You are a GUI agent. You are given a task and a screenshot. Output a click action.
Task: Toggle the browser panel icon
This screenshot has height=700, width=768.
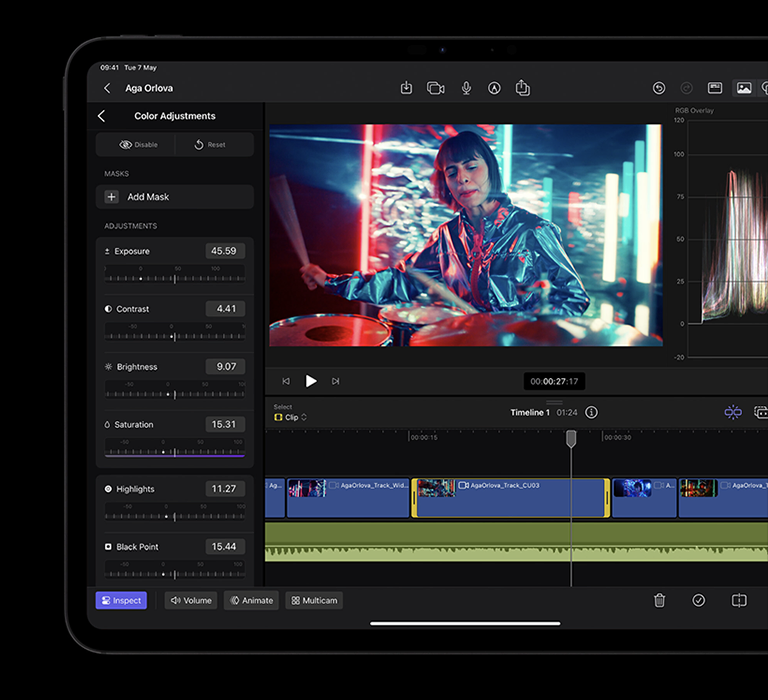point(715,88)
